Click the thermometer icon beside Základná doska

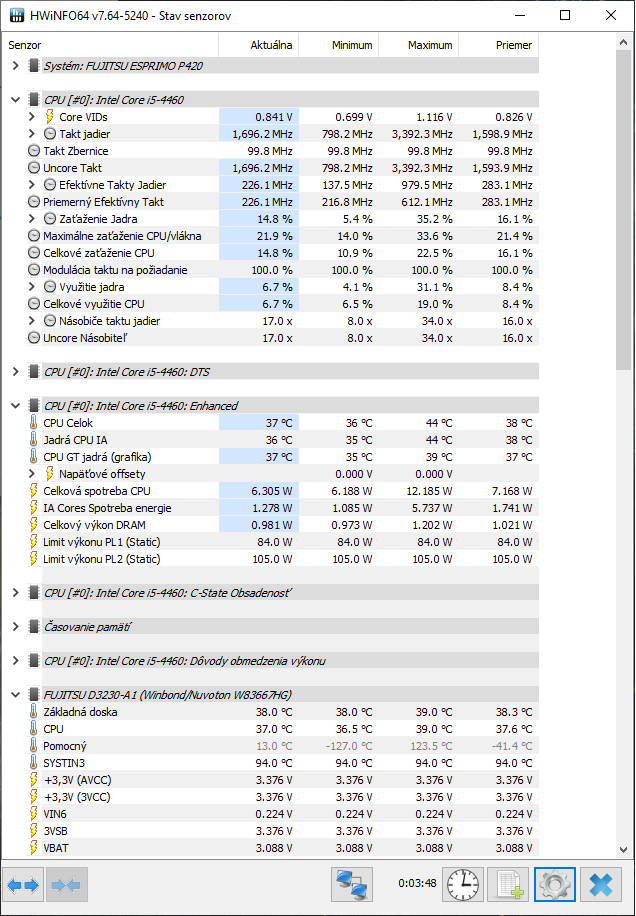pyautogui.click(x=34, y=712)
